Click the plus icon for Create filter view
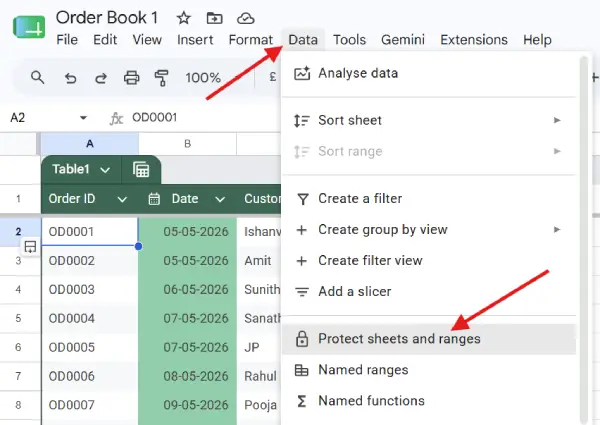600x425 pixels. [302, 261]
